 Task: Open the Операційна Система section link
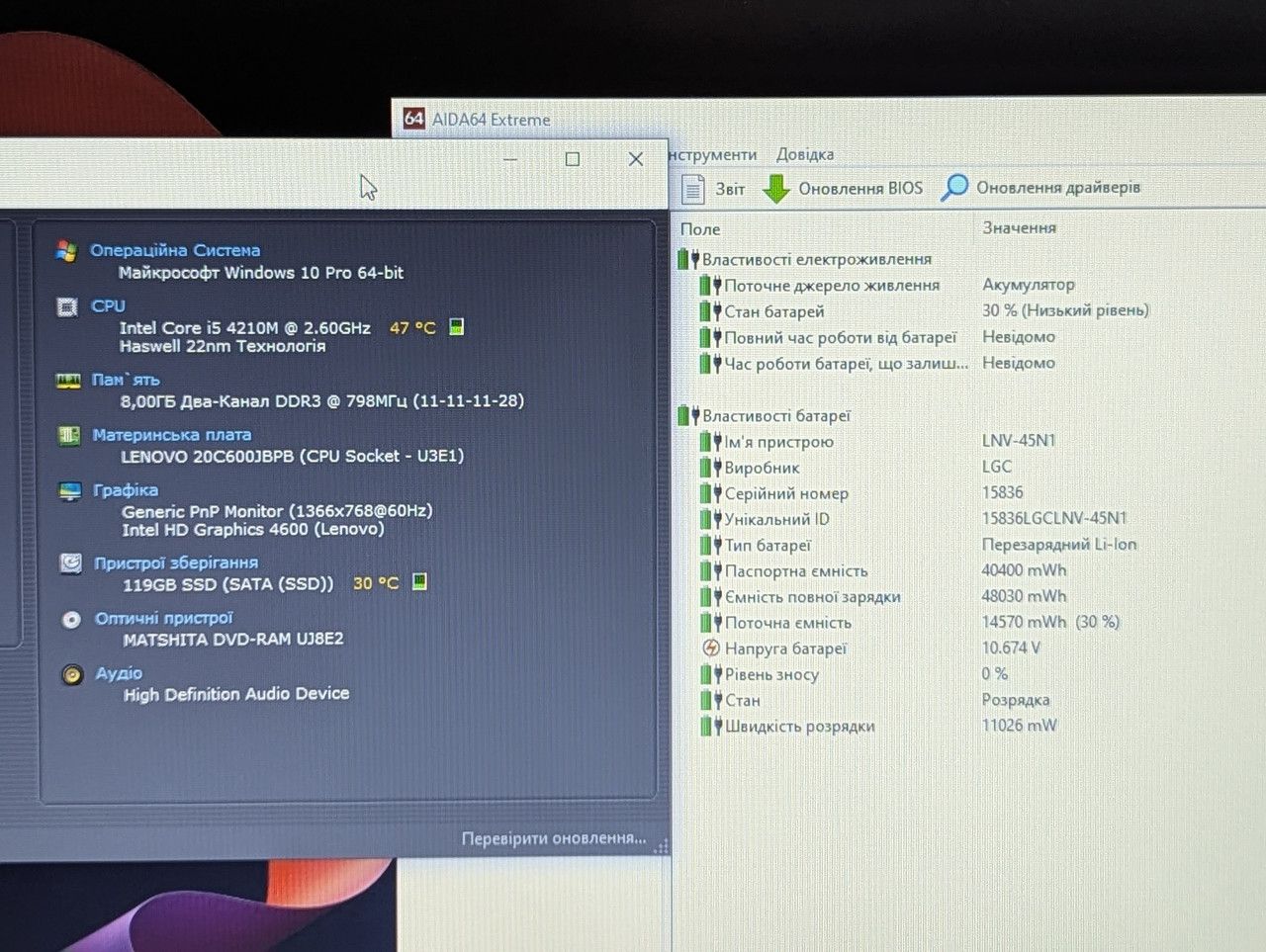coord(175,250)
